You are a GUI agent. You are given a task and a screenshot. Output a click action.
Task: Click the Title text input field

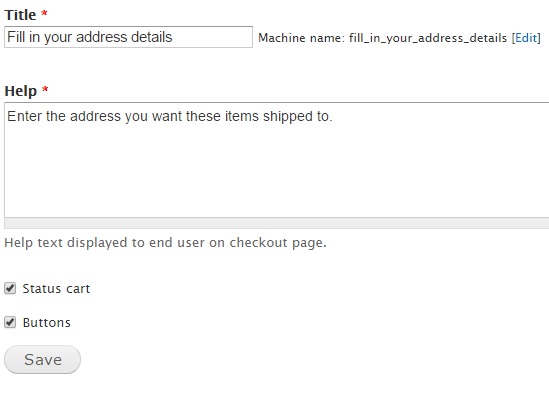click(128, 37)
